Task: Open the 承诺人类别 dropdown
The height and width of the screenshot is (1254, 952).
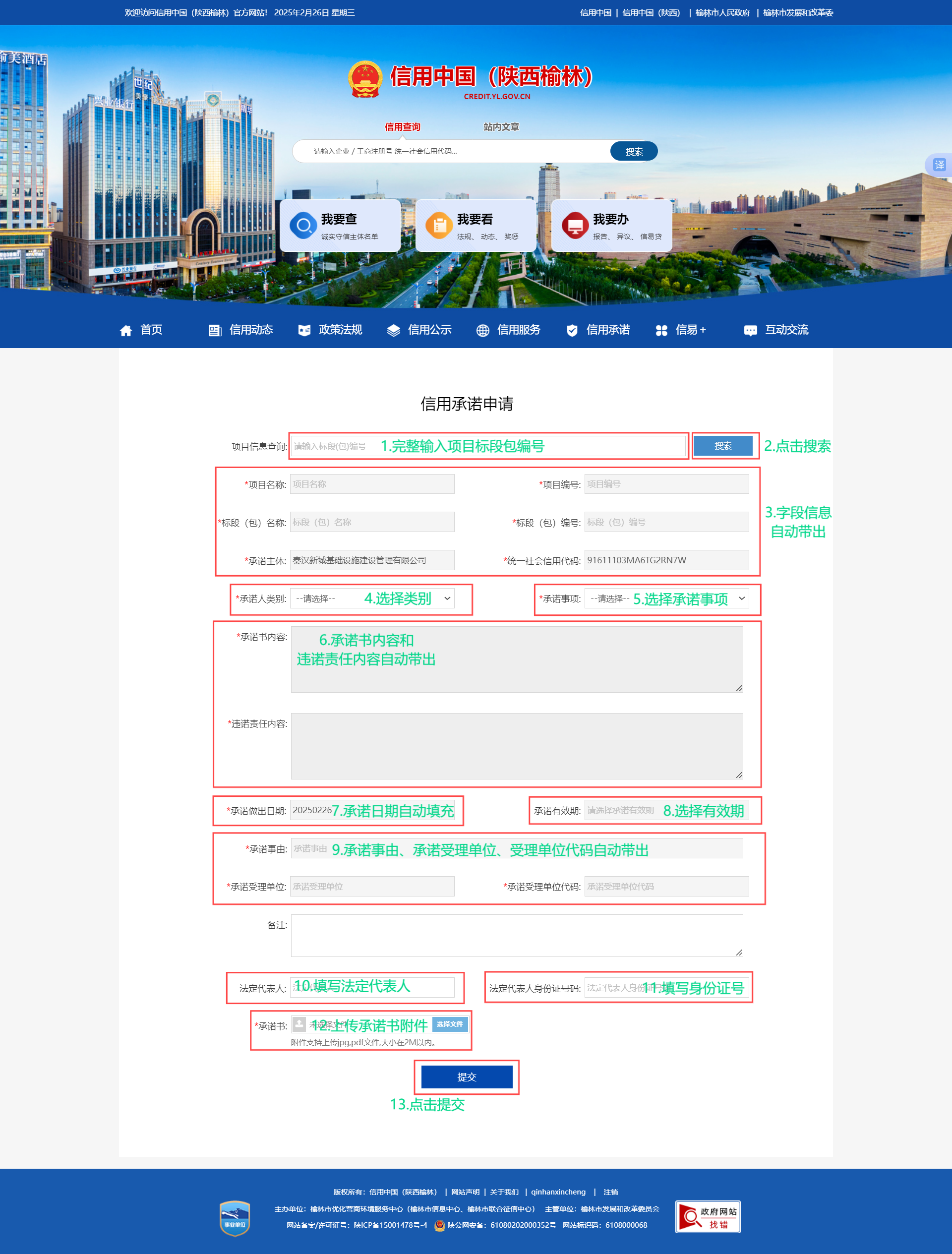Action: tap(372, 598)
